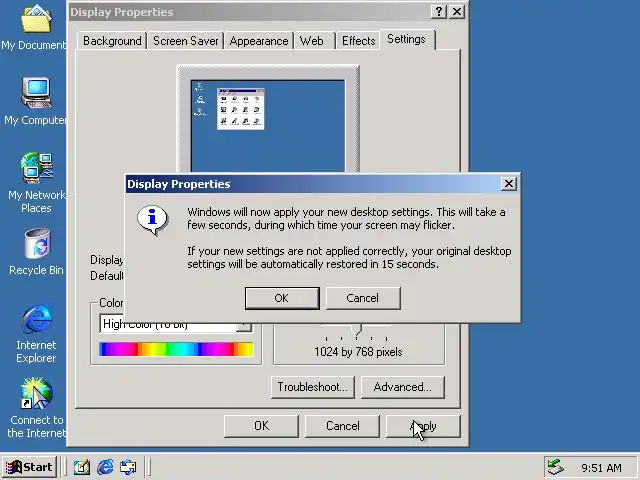Open the High Color dropdown
The image size is (640, 480).
(x=244, y=326)
